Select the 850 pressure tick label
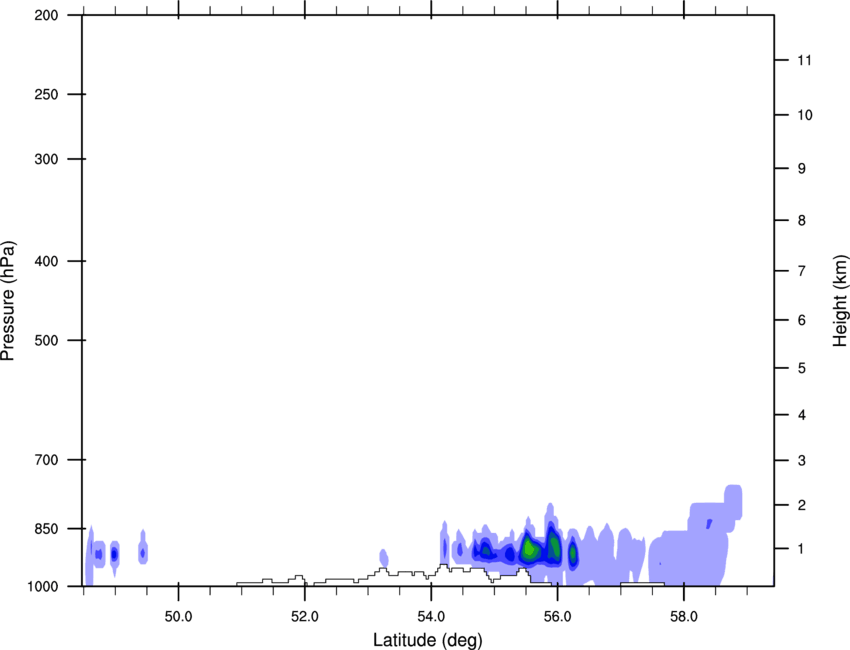850x650 pixels. (46, 529)
